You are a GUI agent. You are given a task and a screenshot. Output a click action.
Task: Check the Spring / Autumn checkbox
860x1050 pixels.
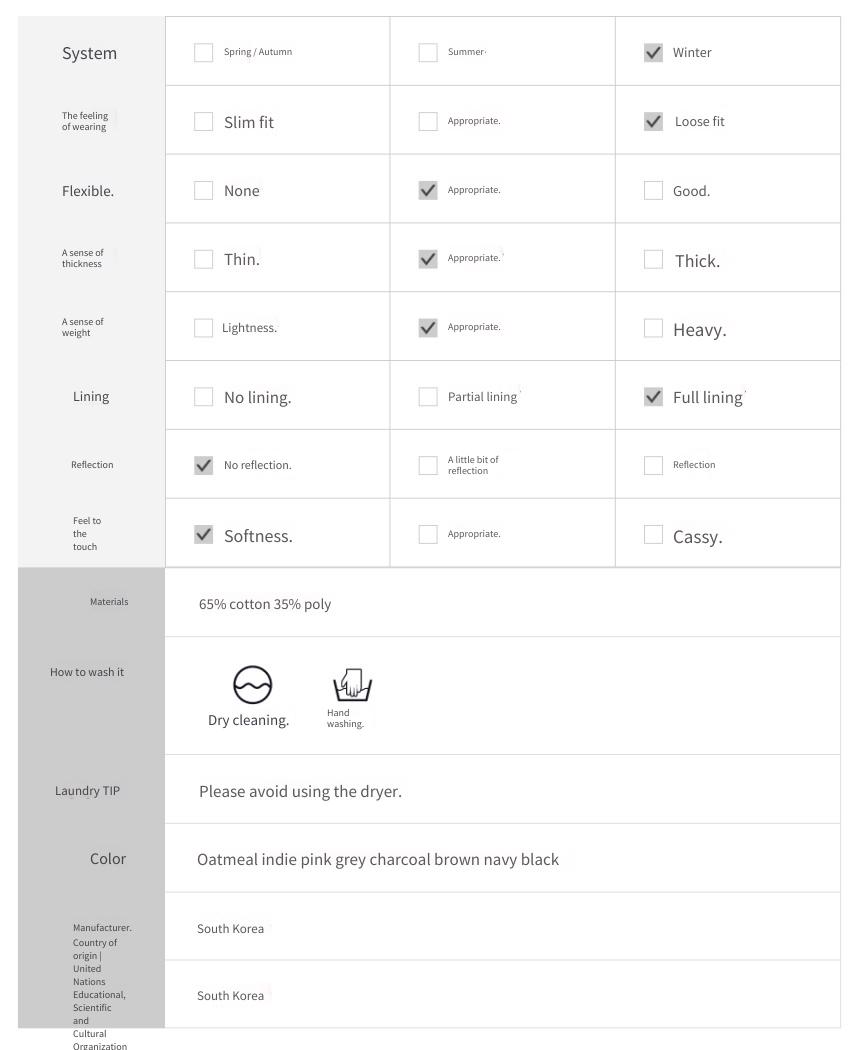tap(204, 52)
